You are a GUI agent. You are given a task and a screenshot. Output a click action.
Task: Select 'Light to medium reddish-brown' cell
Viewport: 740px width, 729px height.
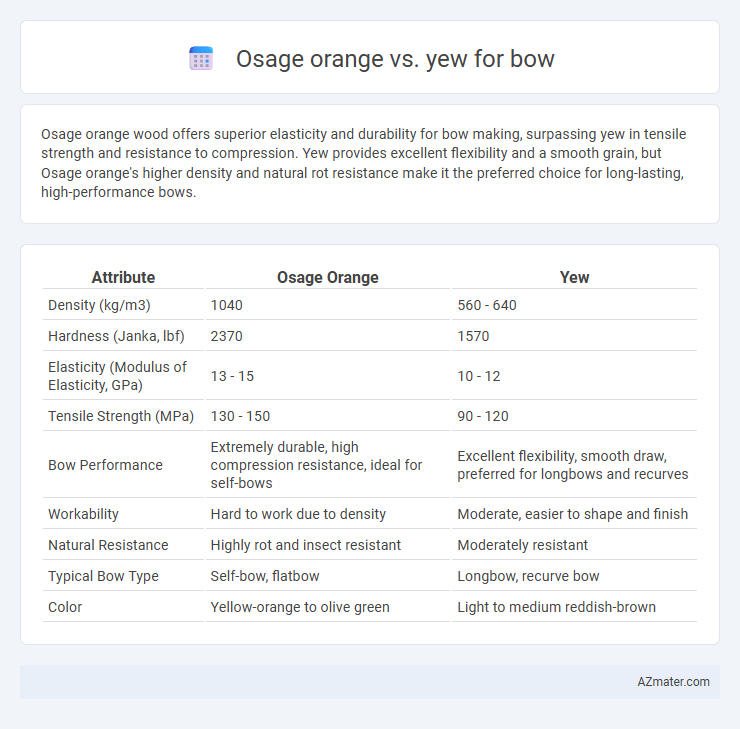(556, 607)
